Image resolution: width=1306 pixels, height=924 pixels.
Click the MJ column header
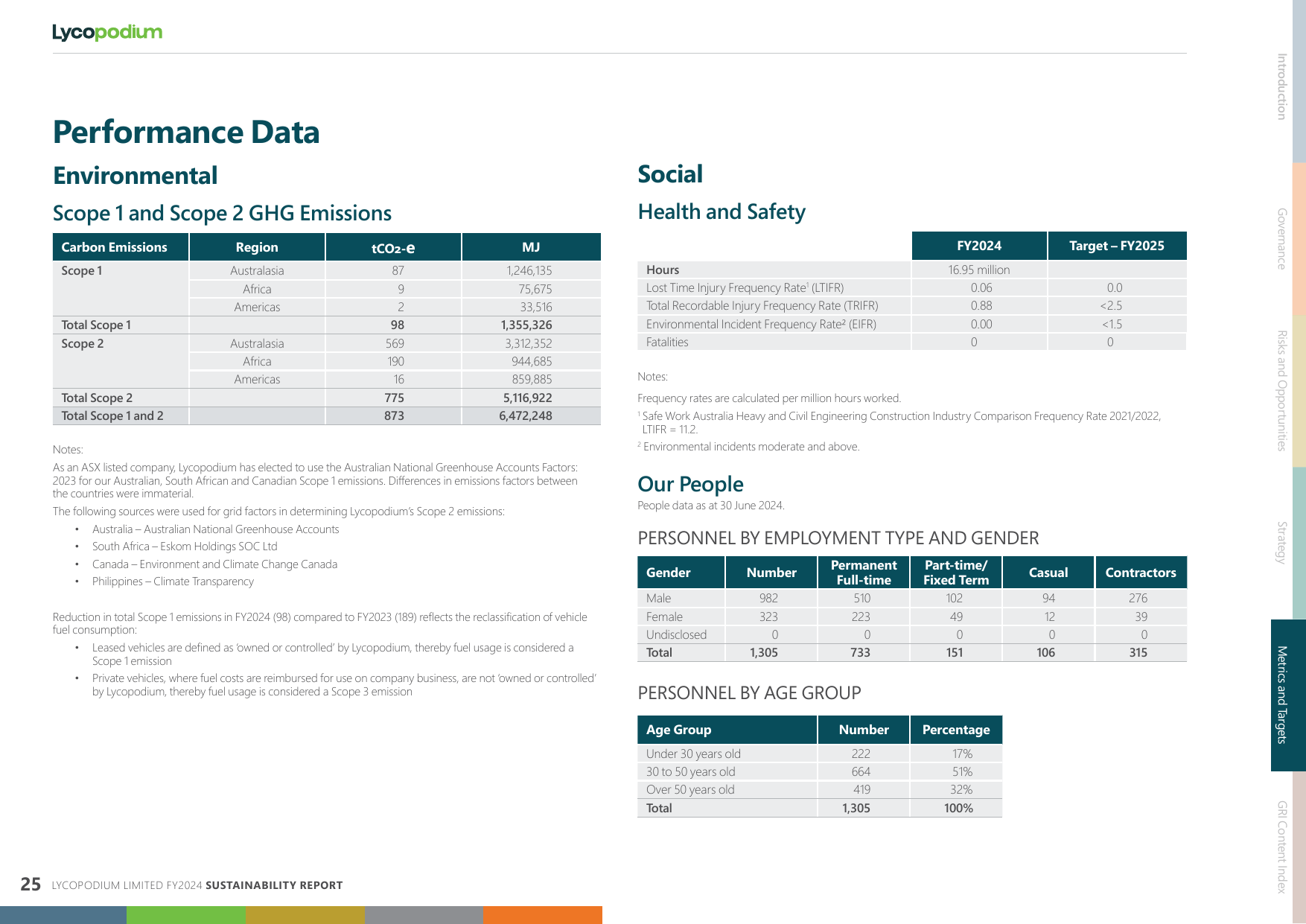coord(531,247)
